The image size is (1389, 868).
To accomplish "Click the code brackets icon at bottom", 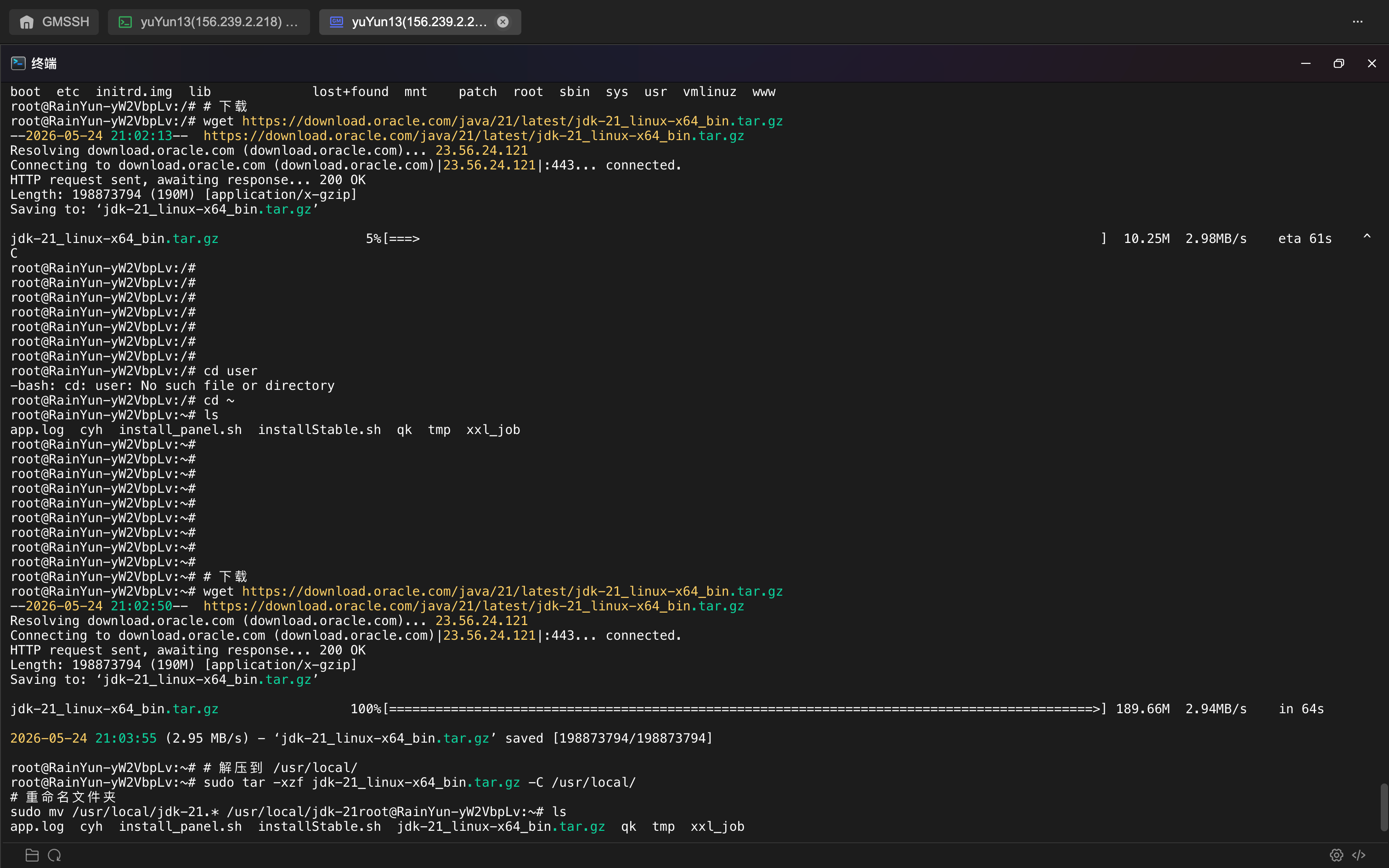I will pos(1359,855).
